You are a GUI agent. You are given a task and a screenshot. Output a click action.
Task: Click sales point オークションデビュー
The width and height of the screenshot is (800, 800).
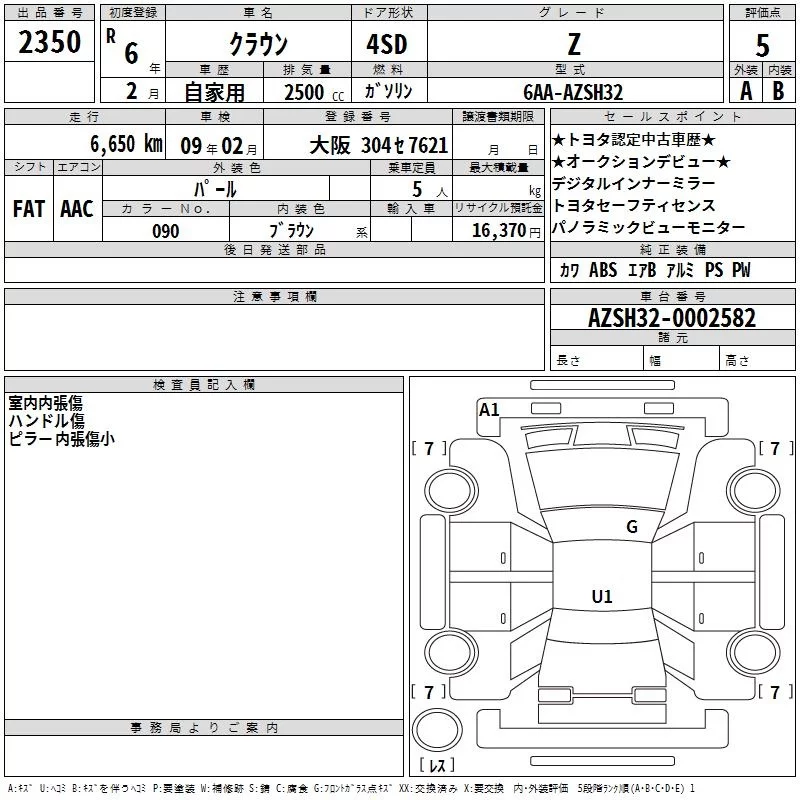coord(641,162)
